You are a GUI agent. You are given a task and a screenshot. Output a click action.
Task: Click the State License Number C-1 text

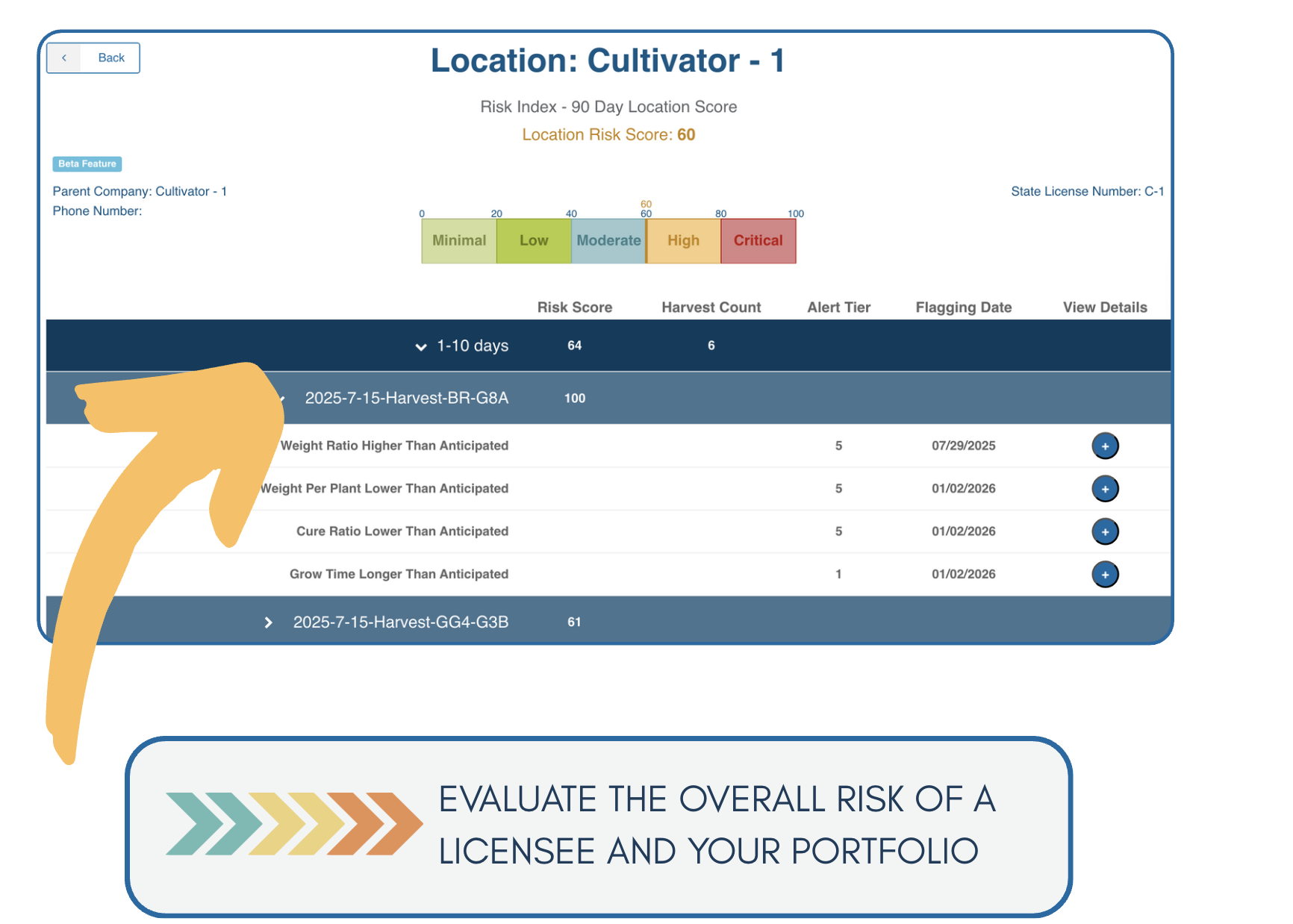coord(1087,192)
